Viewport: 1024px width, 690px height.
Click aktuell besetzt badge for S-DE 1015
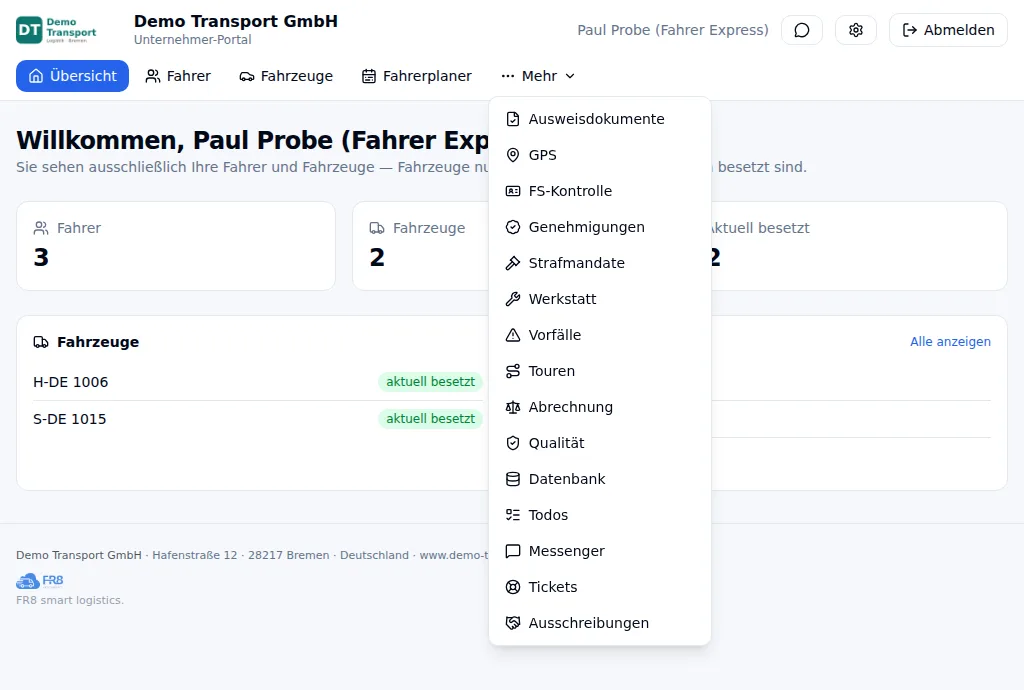[x=430, y=419]
